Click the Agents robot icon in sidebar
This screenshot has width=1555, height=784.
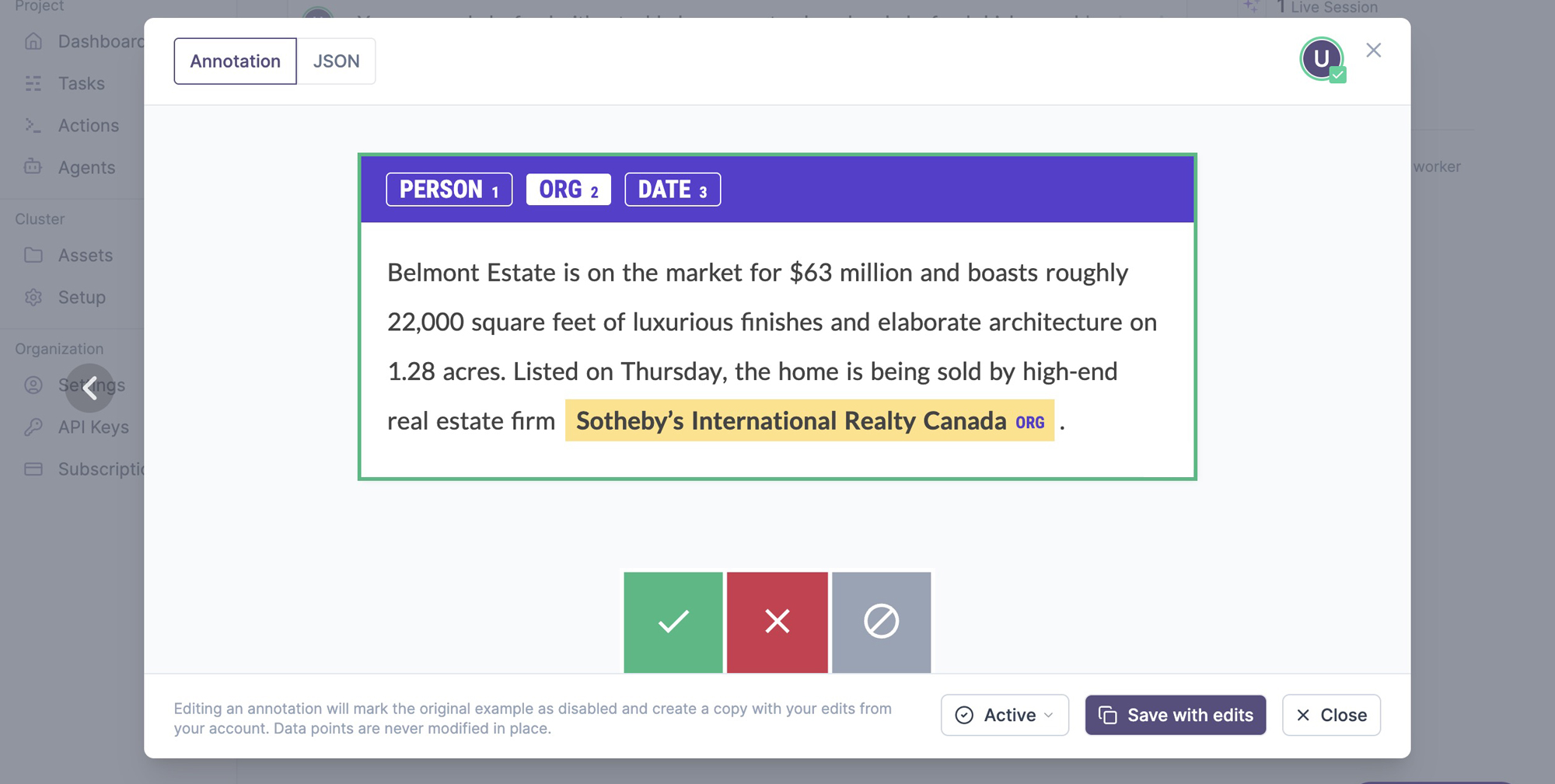tap(33, 167)
